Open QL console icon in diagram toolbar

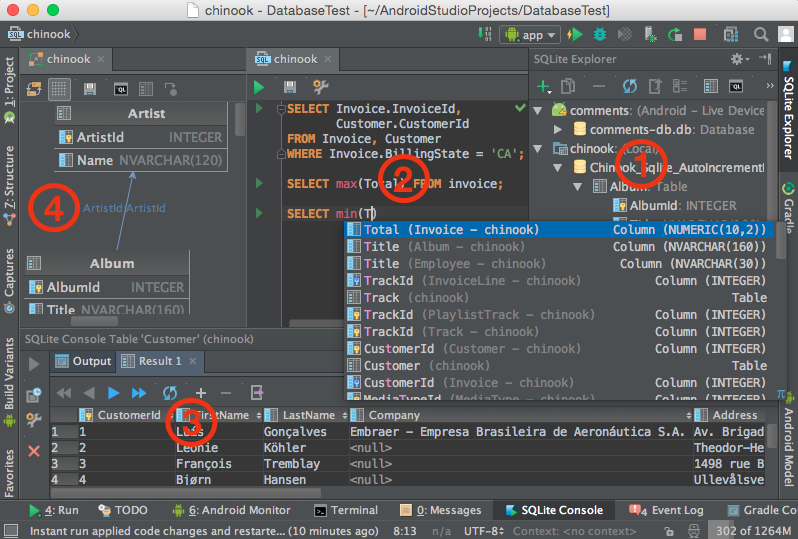pyautogui.click(x=121, y=89)
